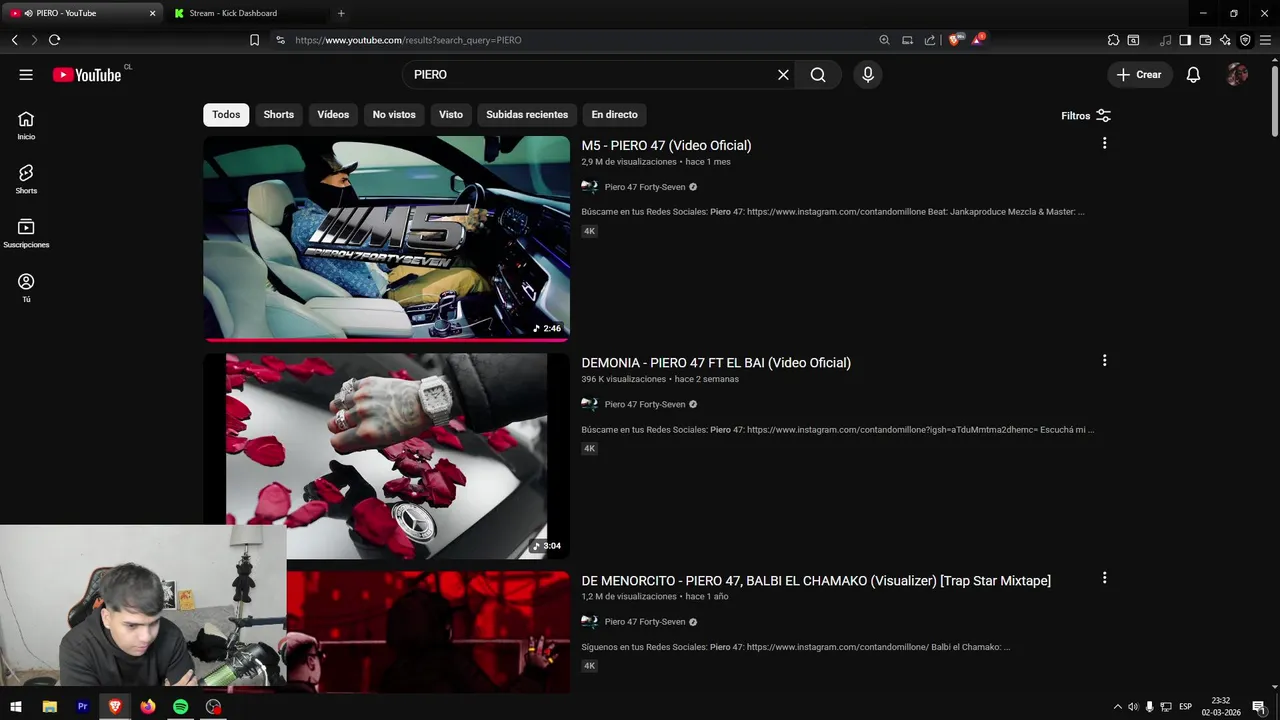Open the account avatar menu
This screenshot has height=720, width=1280.
[x=1237, y=75]
